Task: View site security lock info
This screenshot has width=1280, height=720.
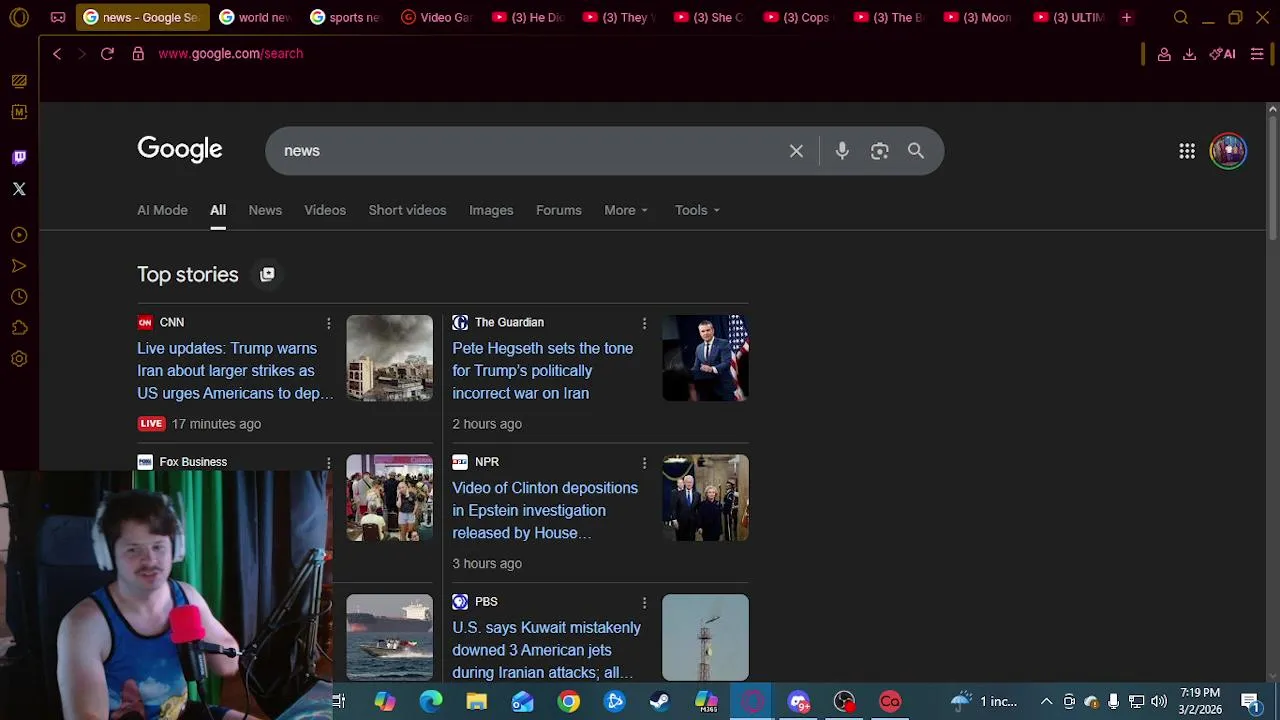Action: coord(138,54)
